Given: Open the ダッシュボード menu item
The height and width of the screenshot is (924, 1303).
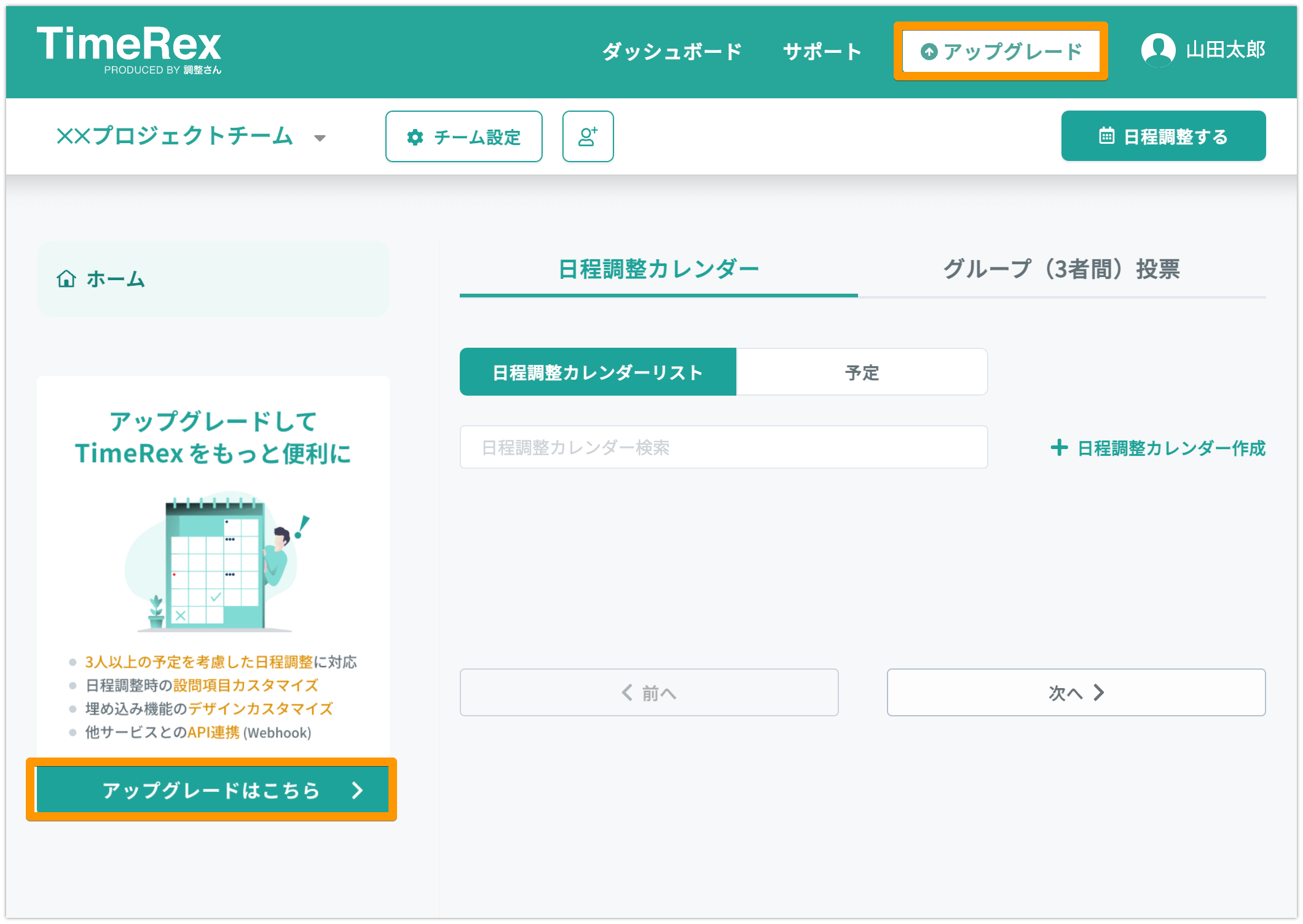Looking at the screenshot, I should click(x=672, y=51).
